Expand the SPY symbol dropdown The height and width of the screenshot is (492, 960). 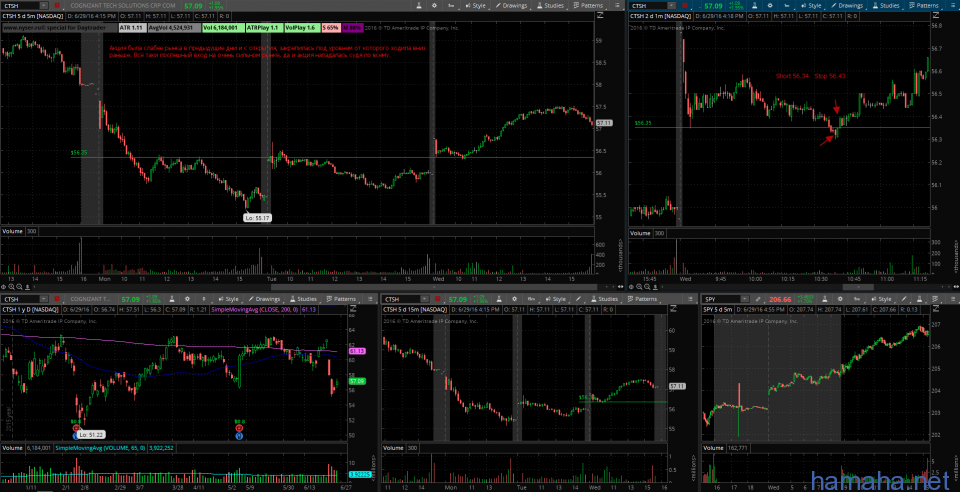[x=744, y=299]
